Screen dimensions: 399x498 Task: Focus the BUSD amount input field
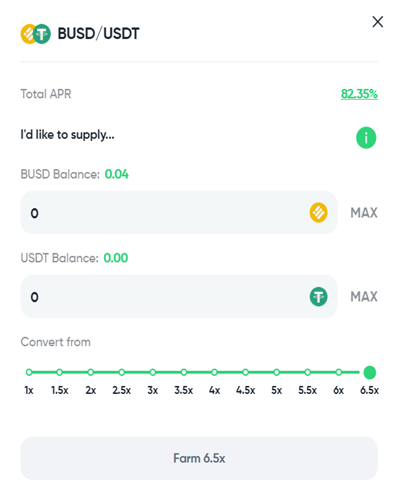tap(179, 212)
